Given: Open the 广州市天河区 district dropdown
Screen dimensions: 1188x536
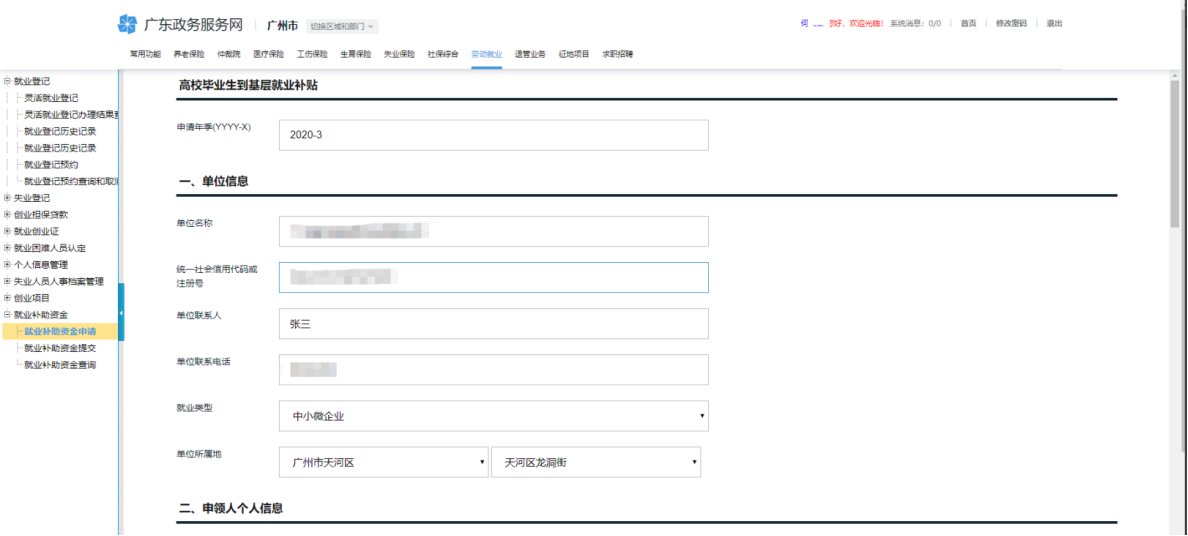Looking at the screenshot, I should (x=384, y=462).
